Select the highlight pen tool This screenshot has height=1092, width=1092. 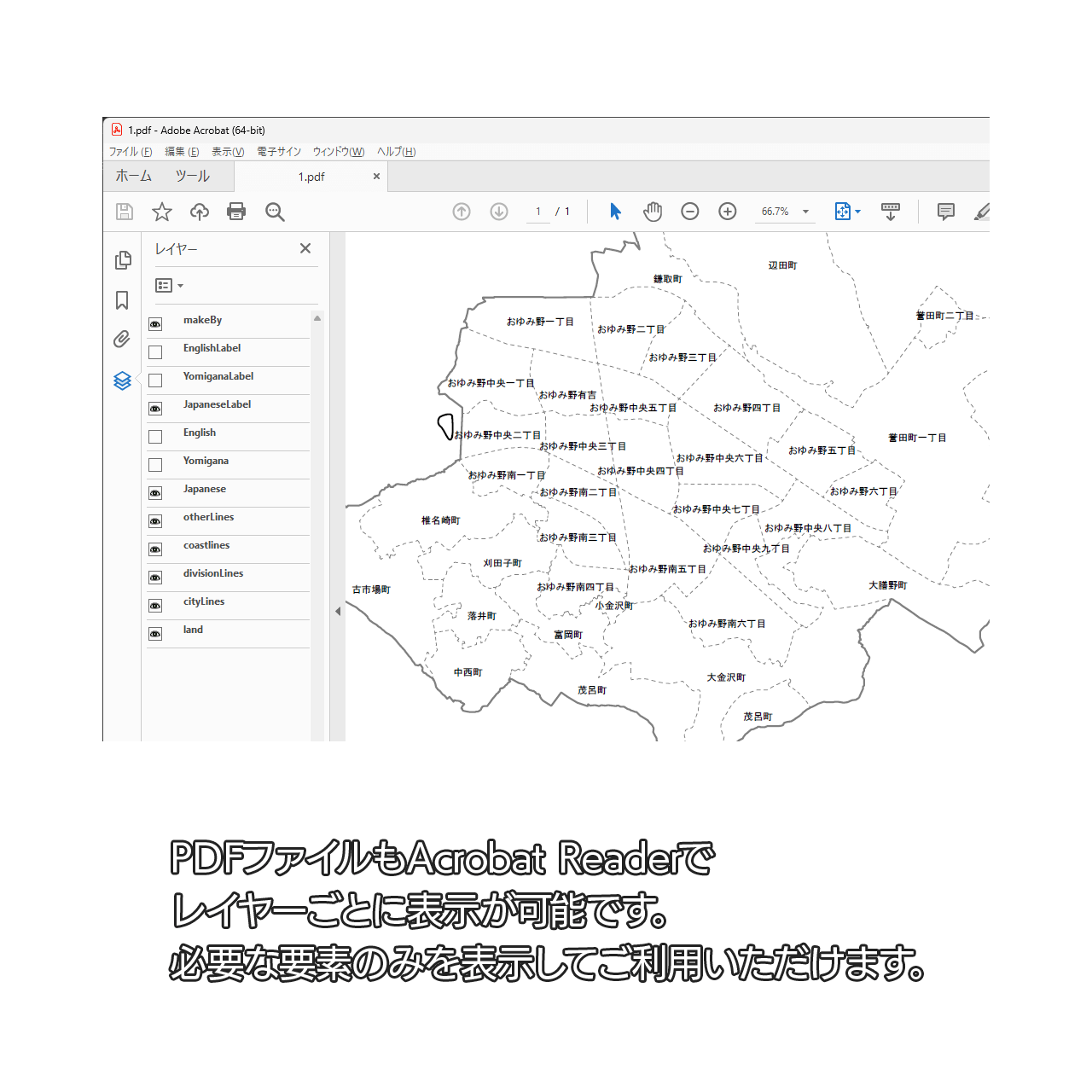[982, 212]
